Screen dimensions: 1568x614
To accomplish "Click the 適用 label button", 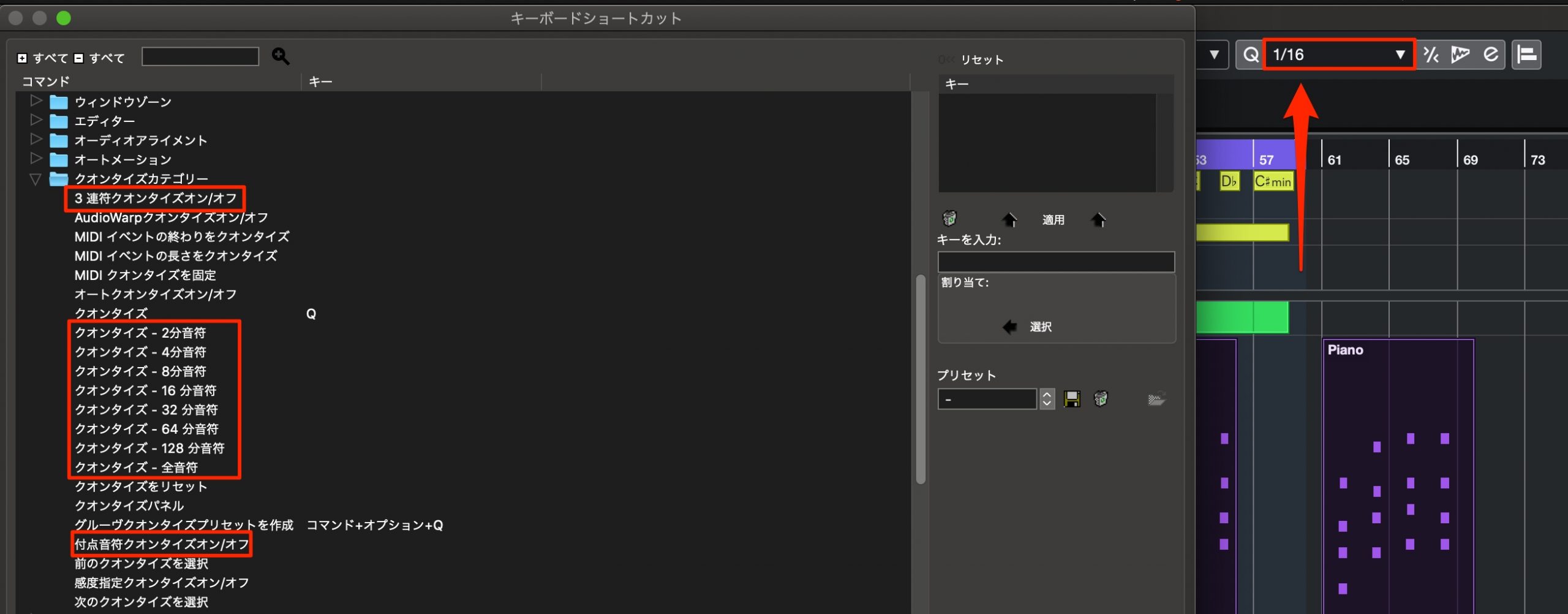I will pyautogui.click(x=1053, y=219).
